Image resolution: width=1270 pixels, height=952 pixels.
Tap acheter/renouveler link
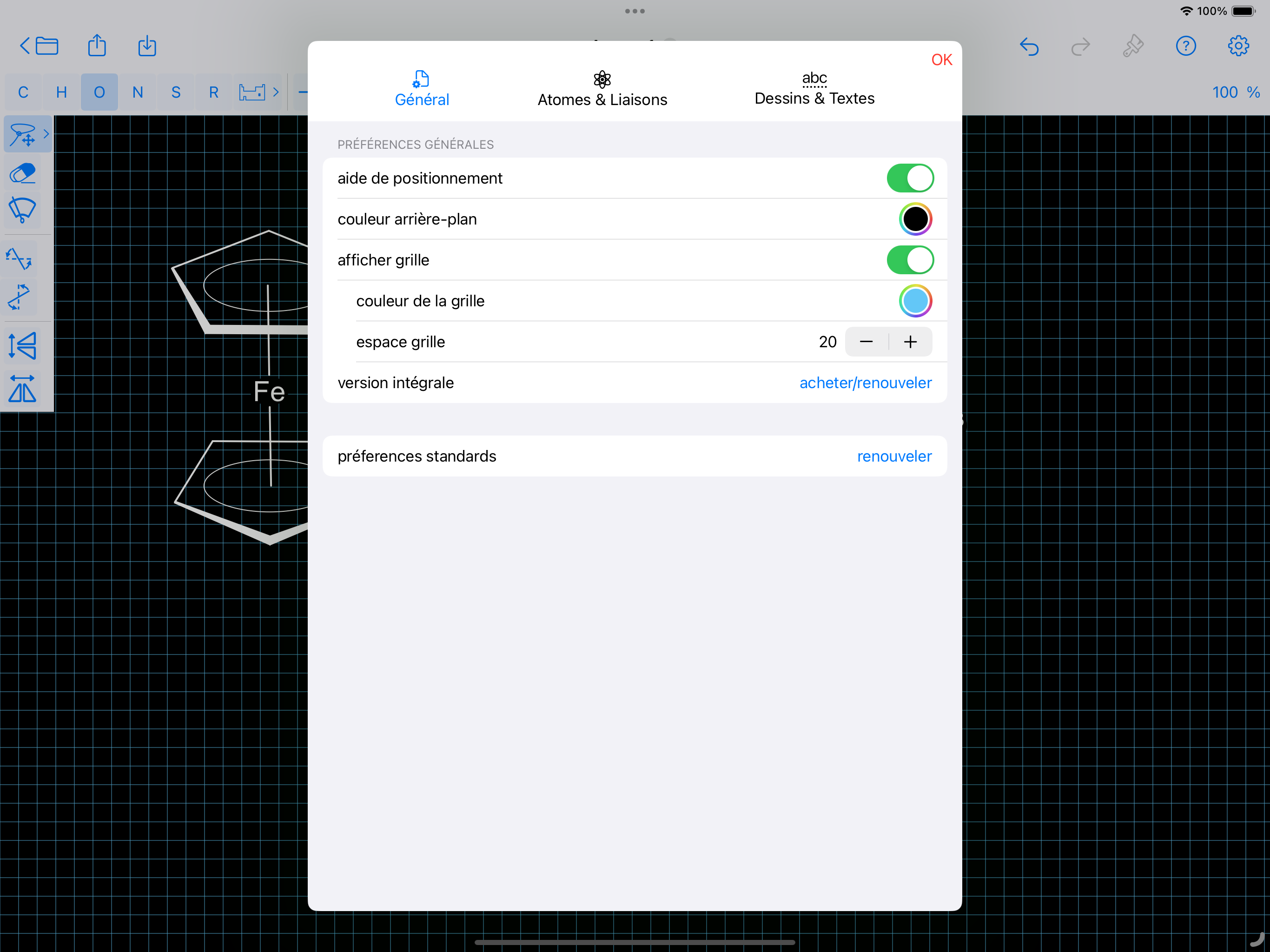tap(865, 383)
